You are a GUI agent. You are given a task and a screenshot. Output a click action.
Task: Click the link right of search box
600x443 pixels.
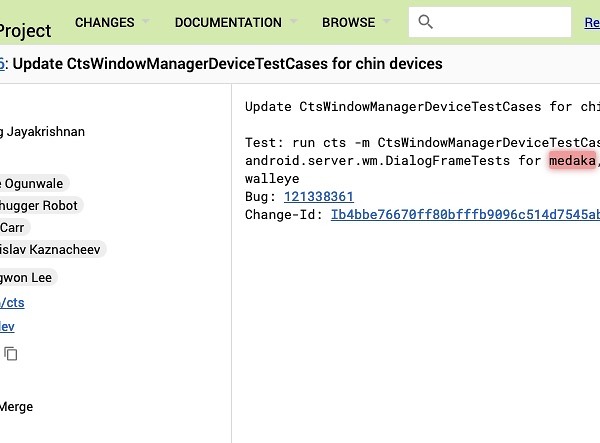tap(591, 22)
